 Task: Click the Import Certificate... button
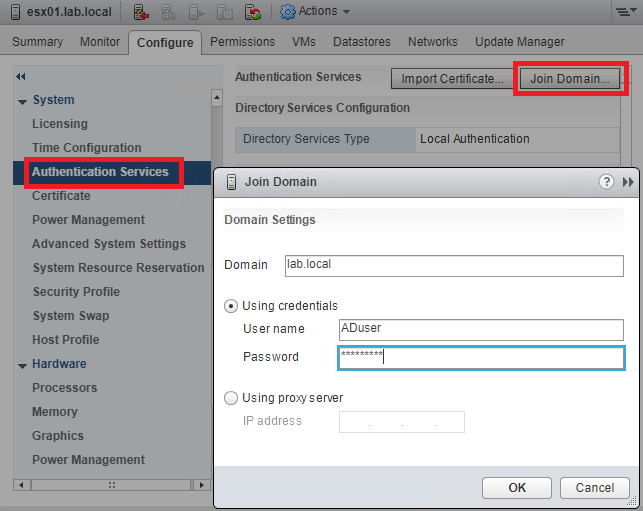pos(452,78)
